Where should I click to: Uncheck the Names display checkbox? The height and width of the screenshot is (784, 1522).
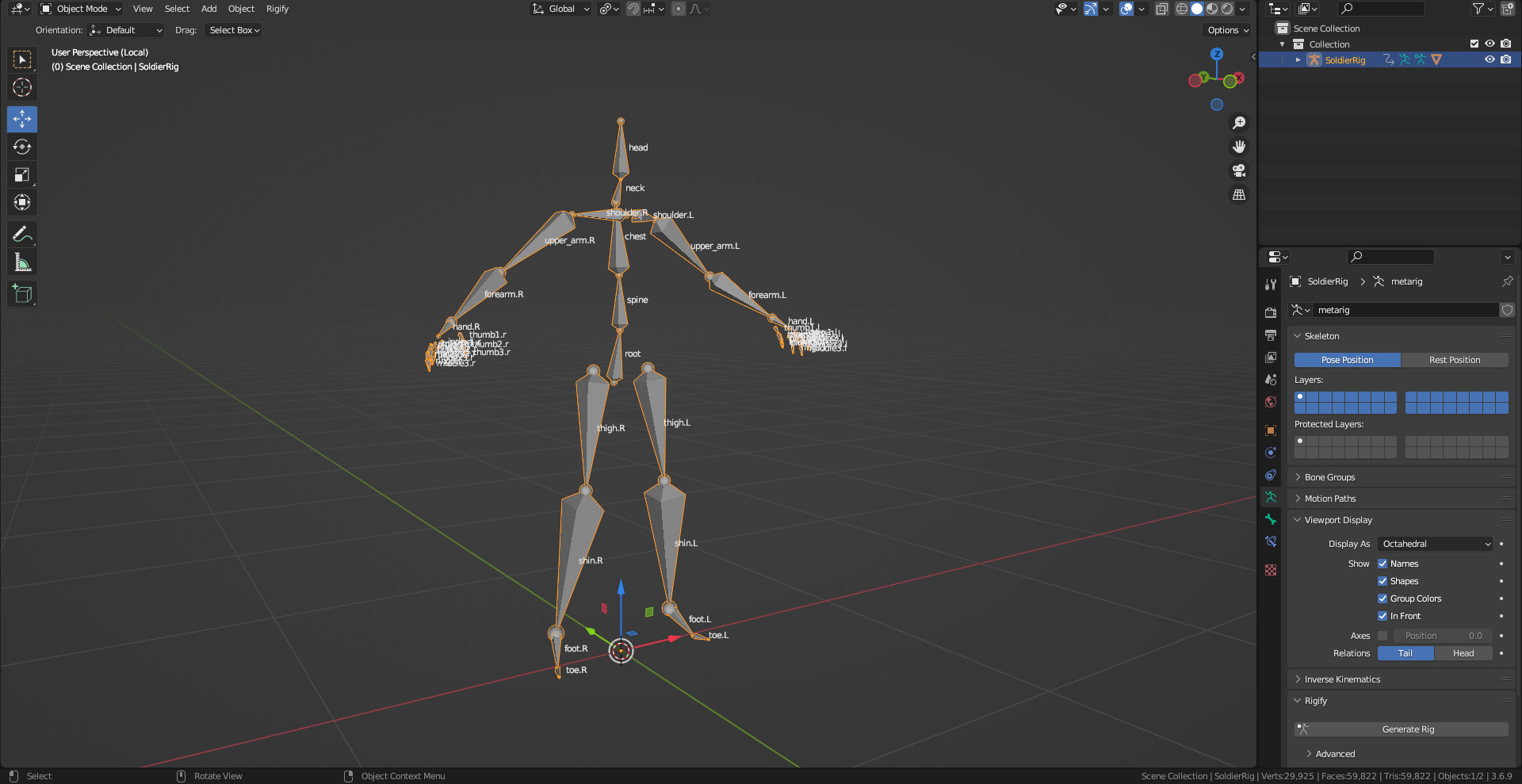click(x=1382, y=564)
